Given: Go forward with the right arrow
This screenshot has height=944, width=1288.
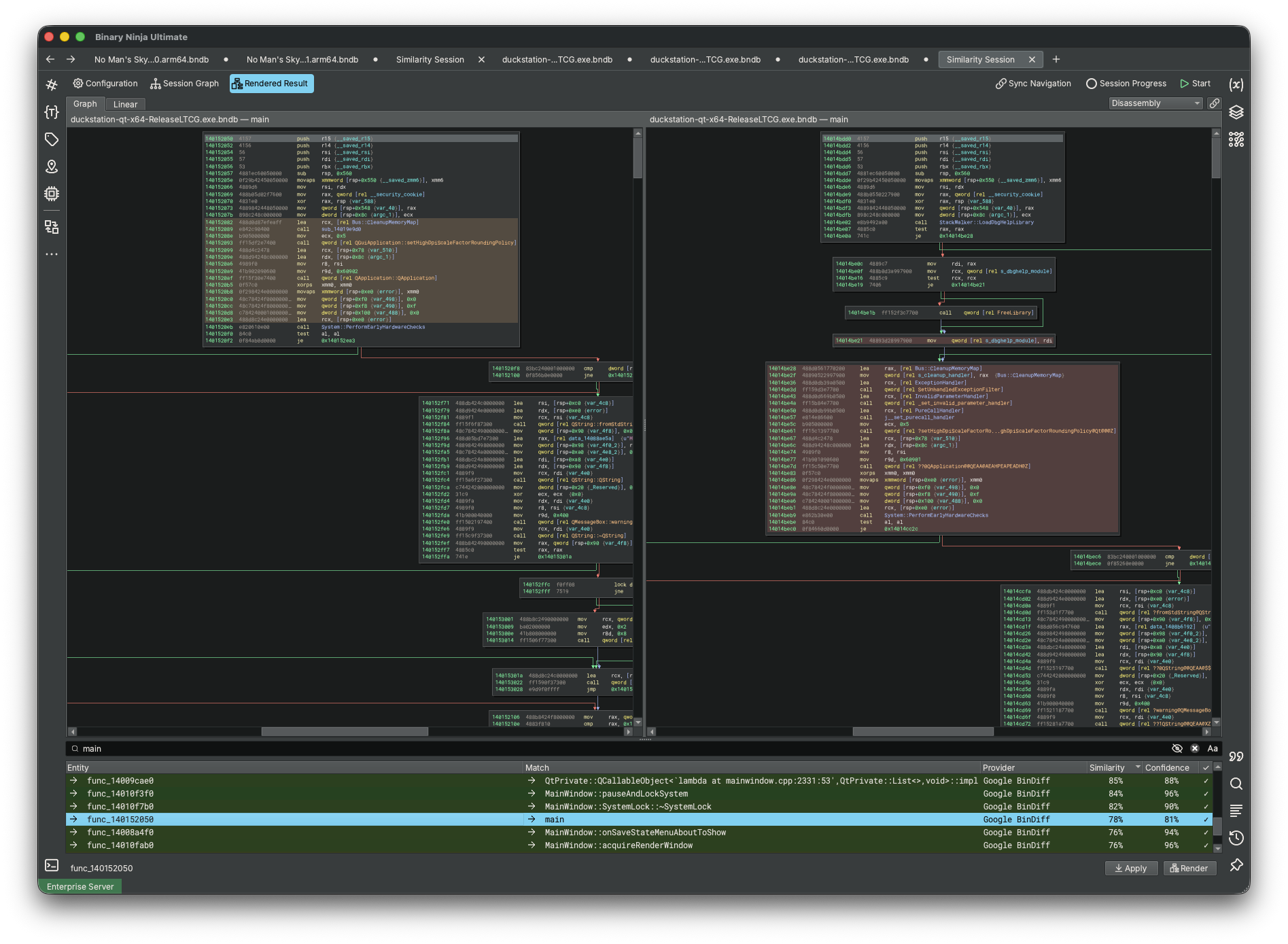Looking at the screenshot, I should (71, 59).
